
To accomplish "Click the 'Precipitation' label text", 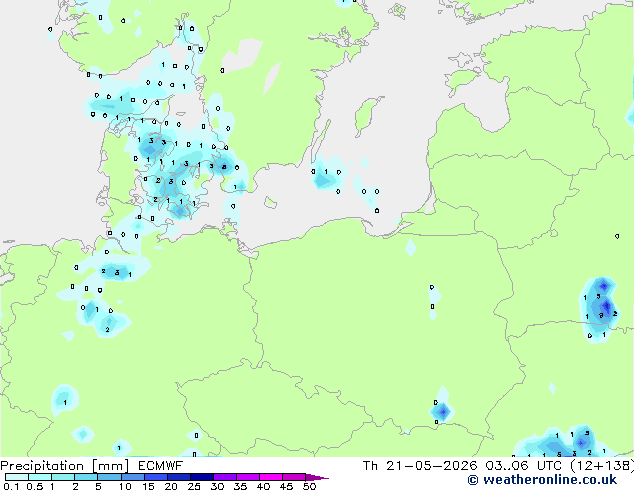I will (42, 466).
